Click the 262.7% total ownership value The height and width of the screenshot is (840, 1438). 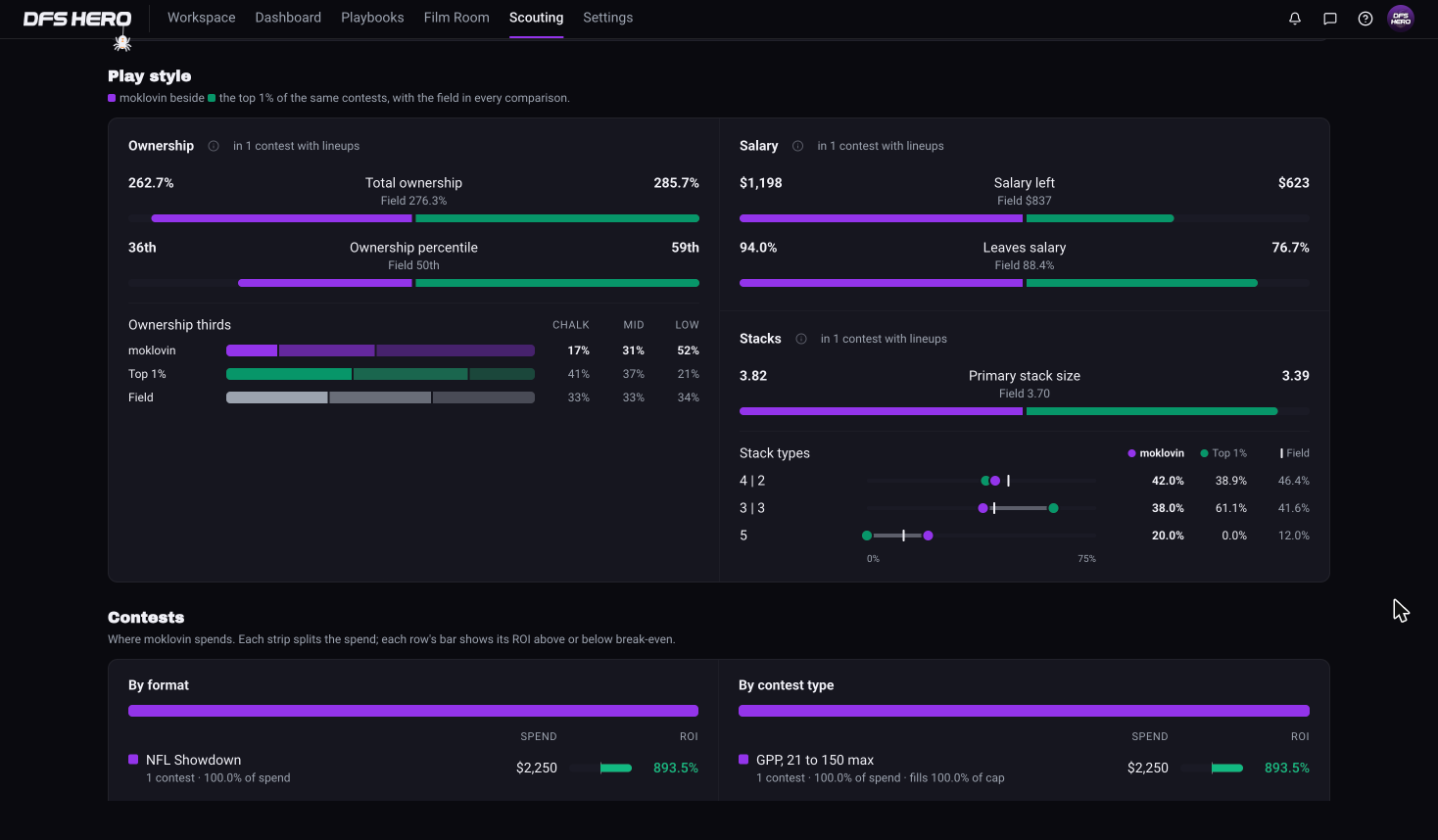pos(151,183)
